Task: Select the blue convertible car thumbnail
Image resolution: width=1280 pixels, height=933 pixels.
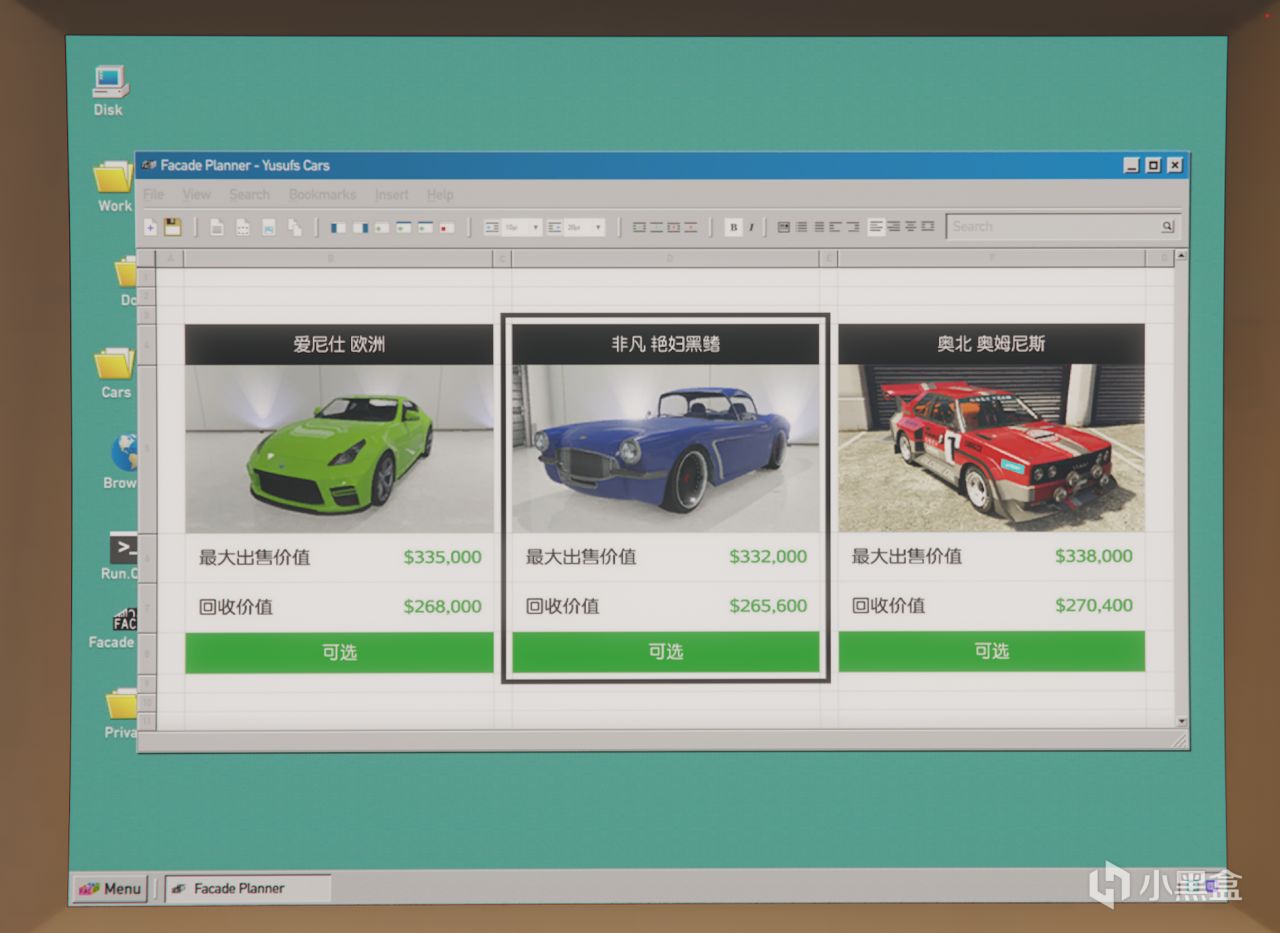Action: (x=666, y=448)
